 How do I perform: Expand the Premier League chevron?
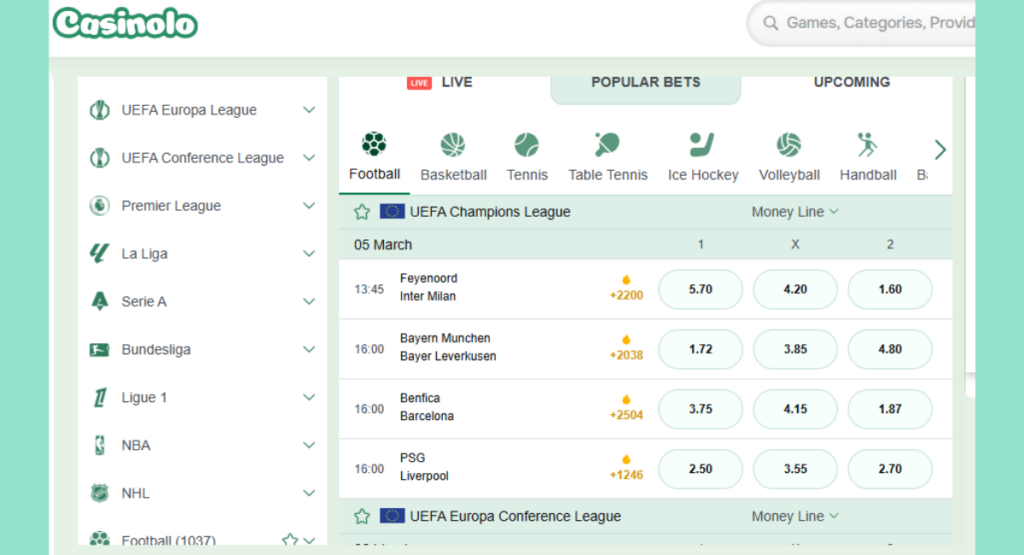(309, 206)
